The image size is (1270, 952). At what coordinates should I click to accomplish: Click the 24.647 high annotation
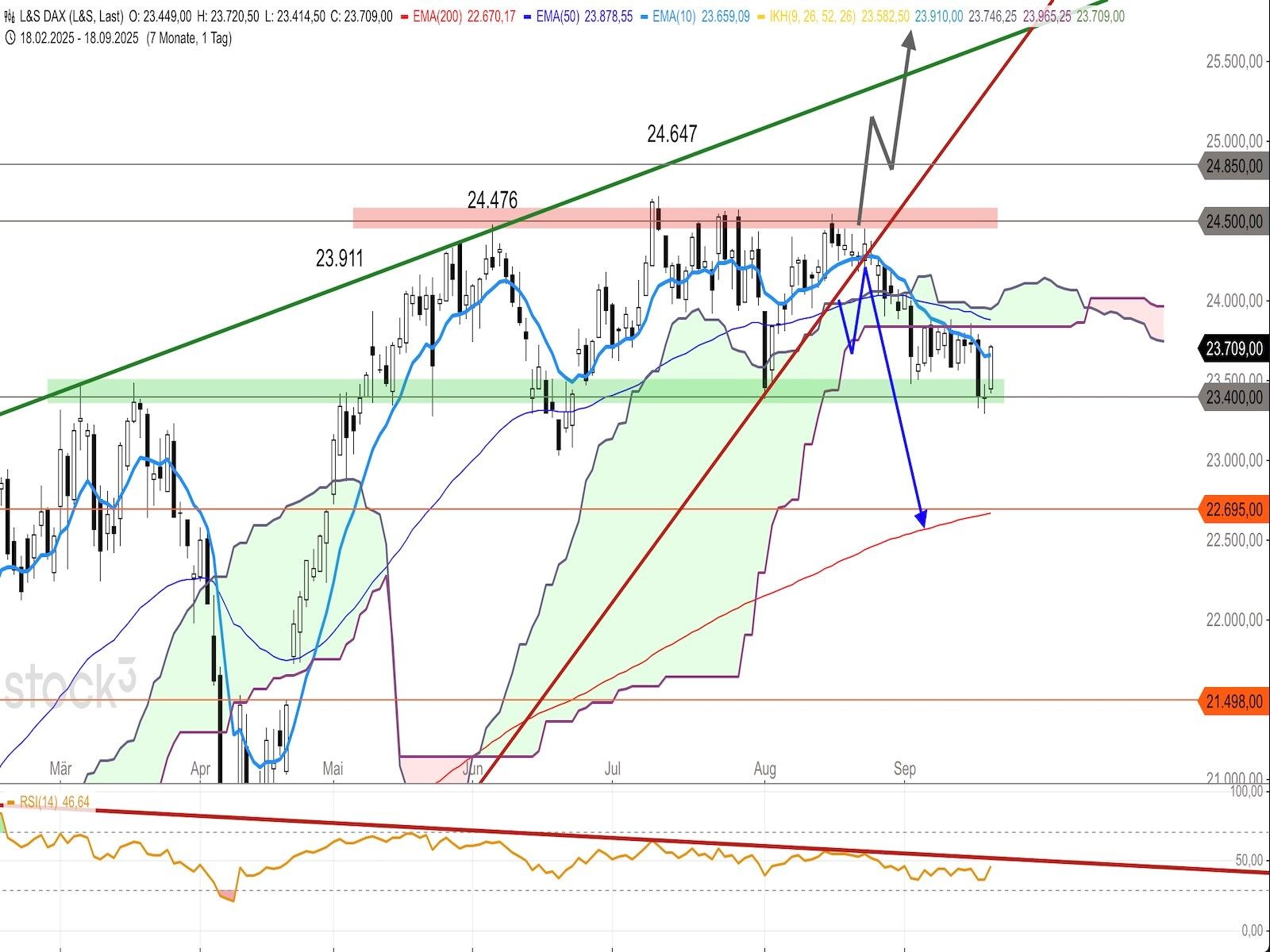tap(672, 134)
